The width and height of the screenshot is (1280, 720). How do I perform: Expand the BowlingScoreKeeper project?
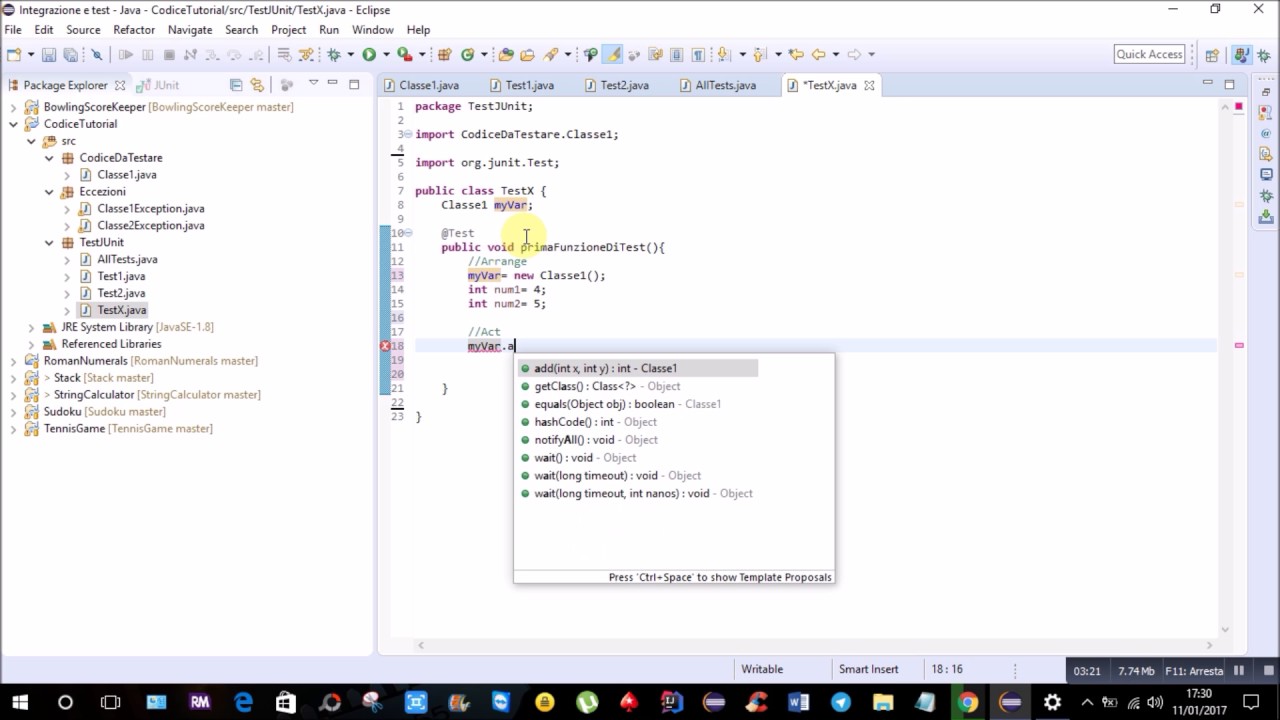[13, 107]
